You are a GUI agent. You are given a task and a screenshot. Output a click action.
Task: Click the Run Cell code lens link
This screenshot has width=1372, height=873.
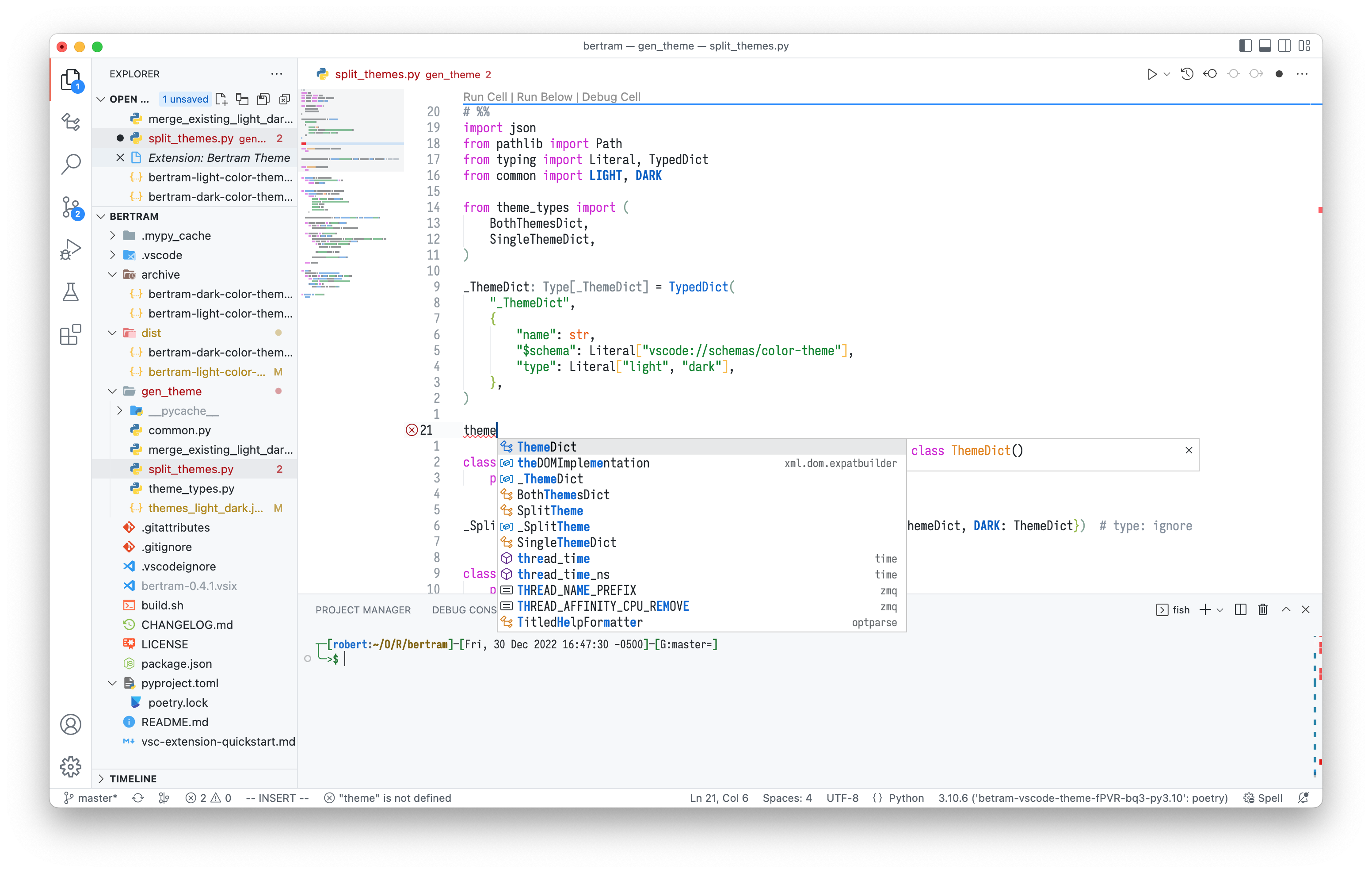click(484, 97)
